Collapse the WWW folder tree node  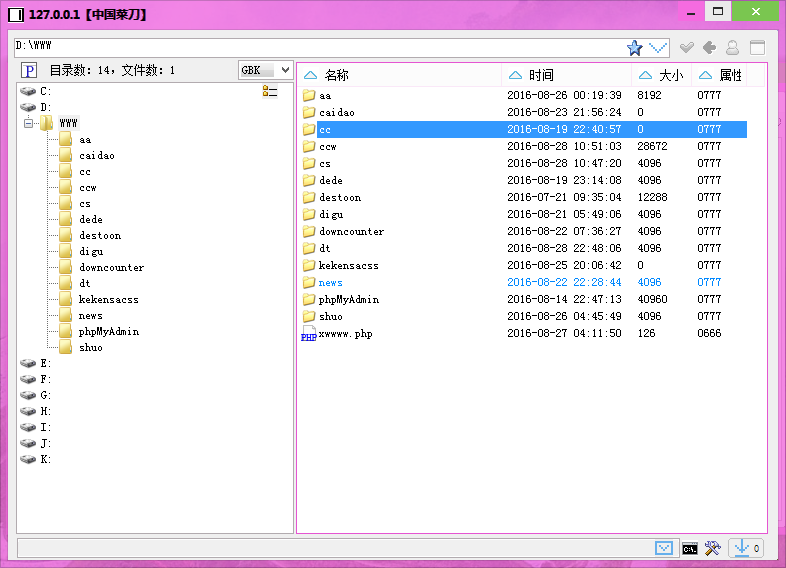(29, 123)
